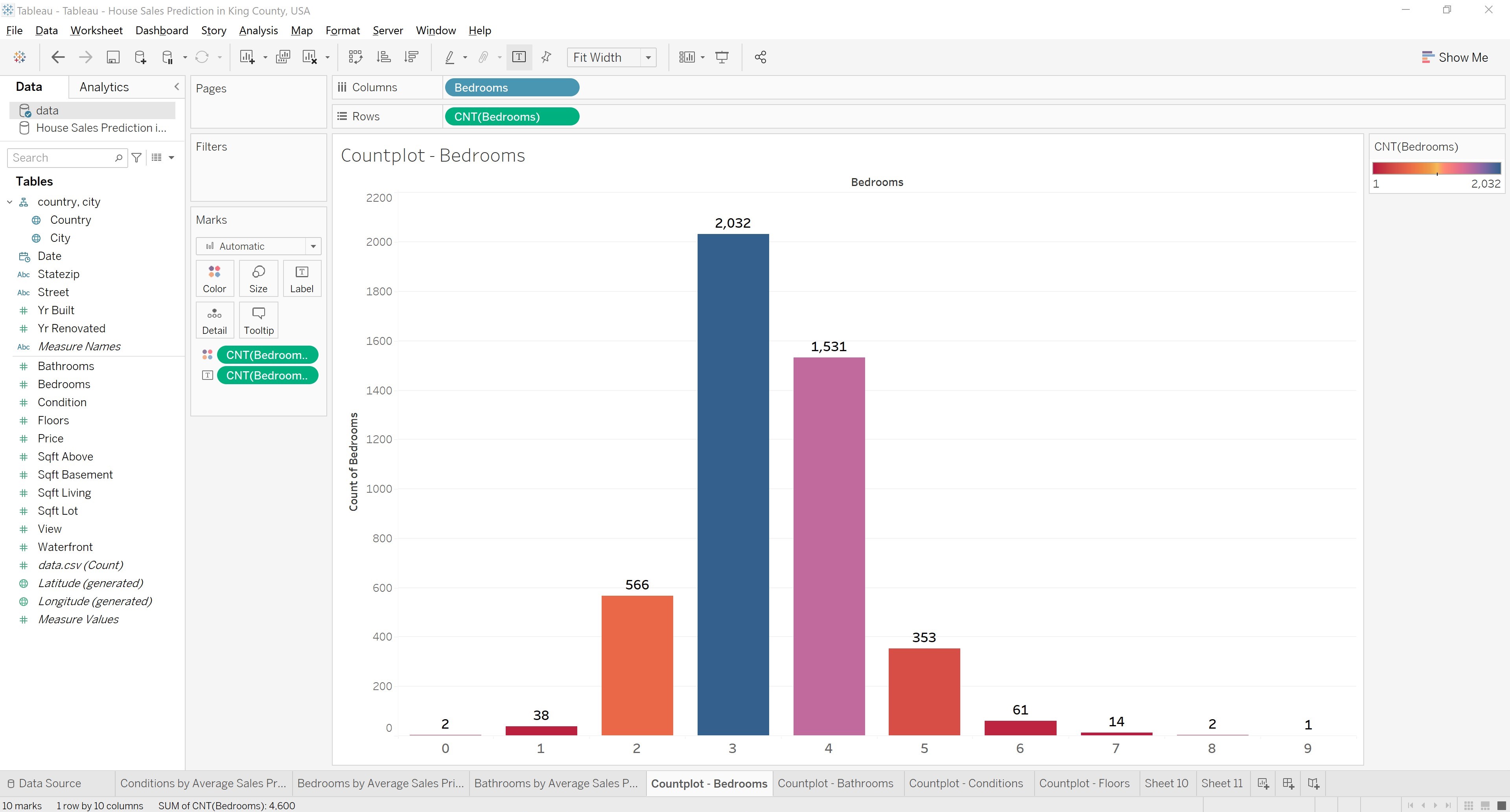Collapse the Data pane with chevron

(x=177, y=87)
